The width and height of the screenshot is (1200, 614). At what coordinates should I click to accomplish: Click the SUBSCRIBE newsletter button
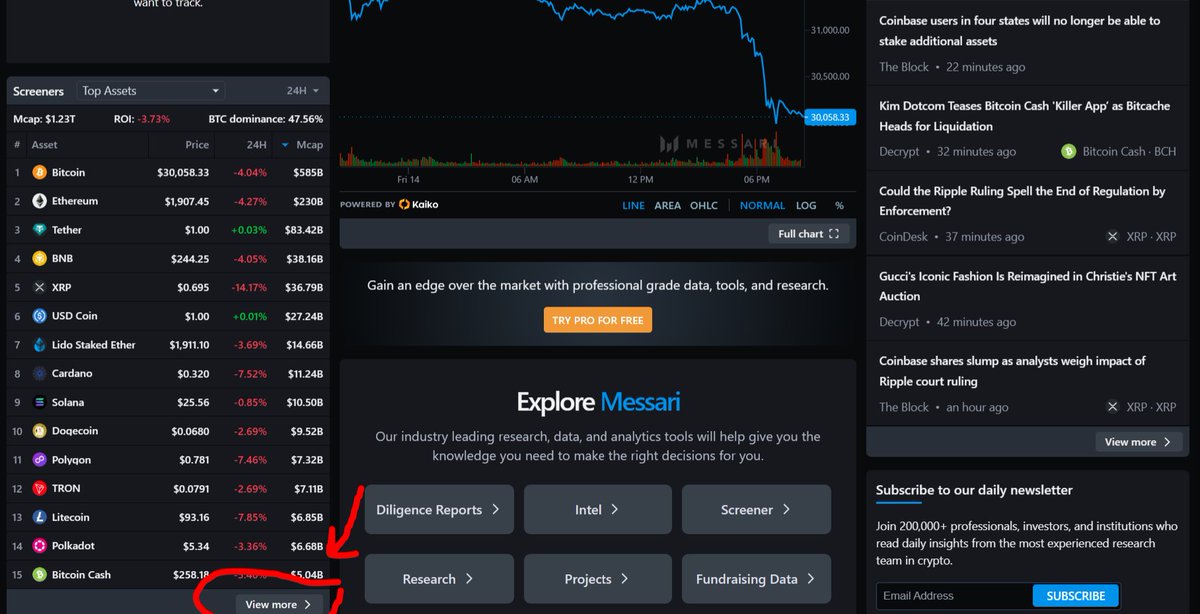coord(1076,596)
